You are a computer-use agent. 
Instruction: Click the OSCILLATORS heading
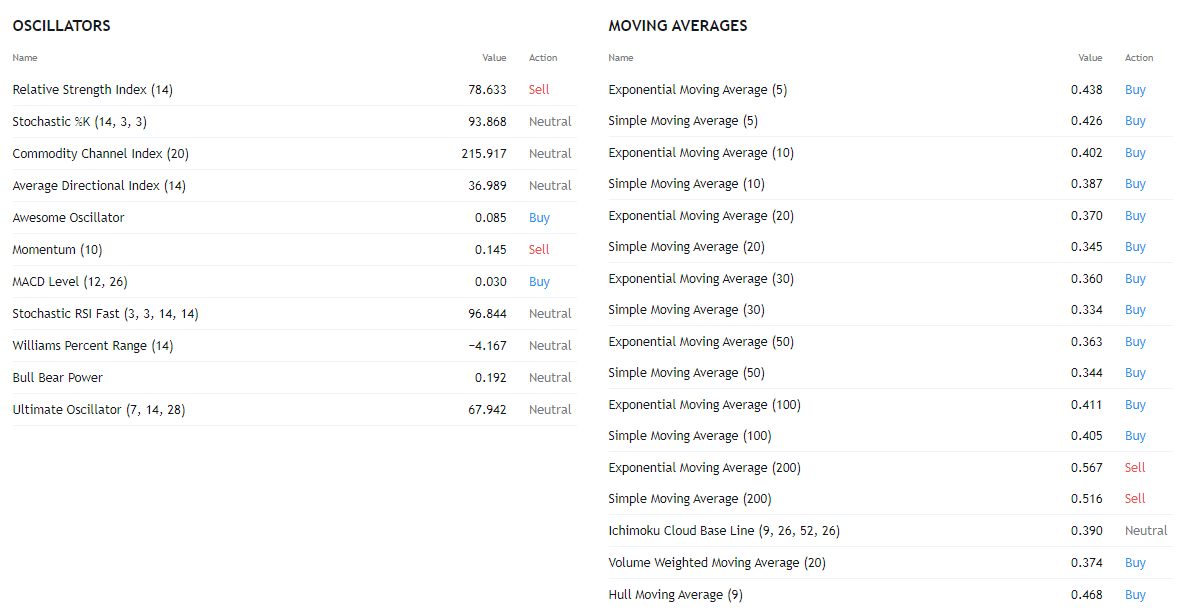tap(61, 26)
